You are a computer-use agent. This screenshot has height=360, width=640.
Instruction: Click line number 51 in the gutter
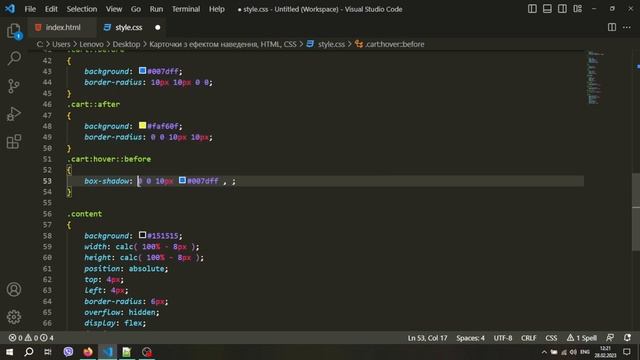47,159
